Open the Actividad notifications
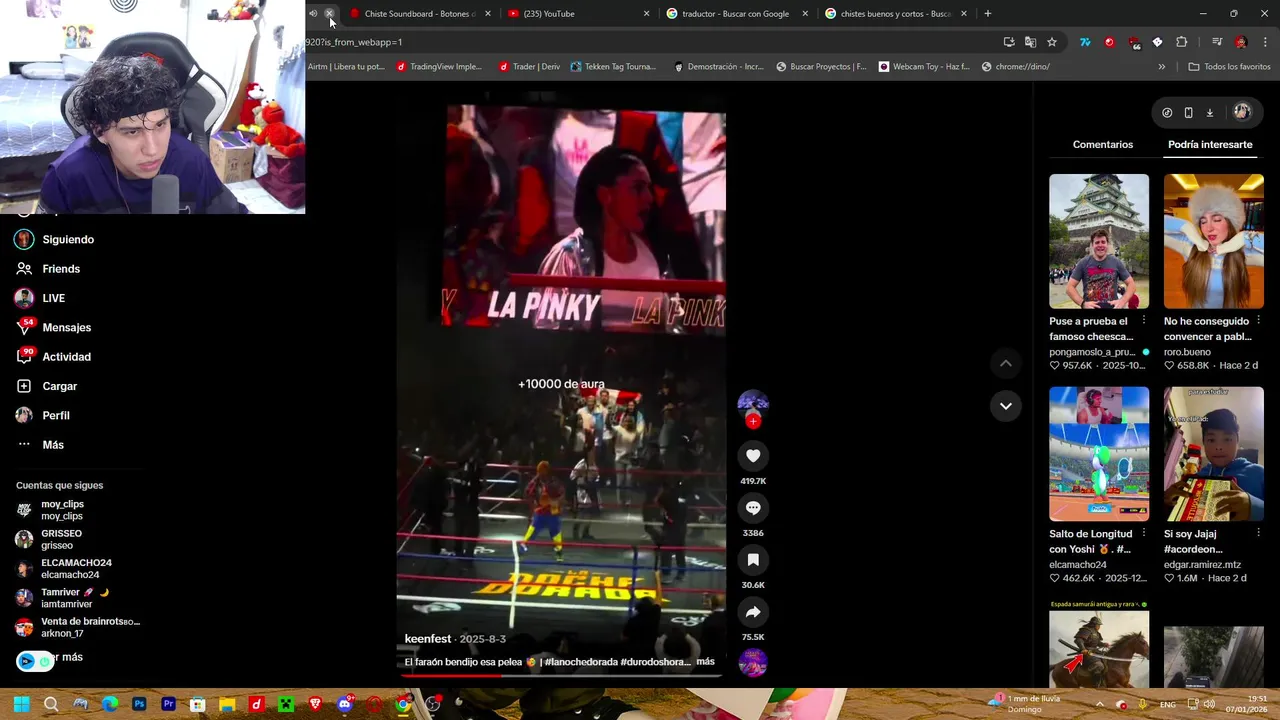Screen dimensions: 1280x720 point(53,357)
